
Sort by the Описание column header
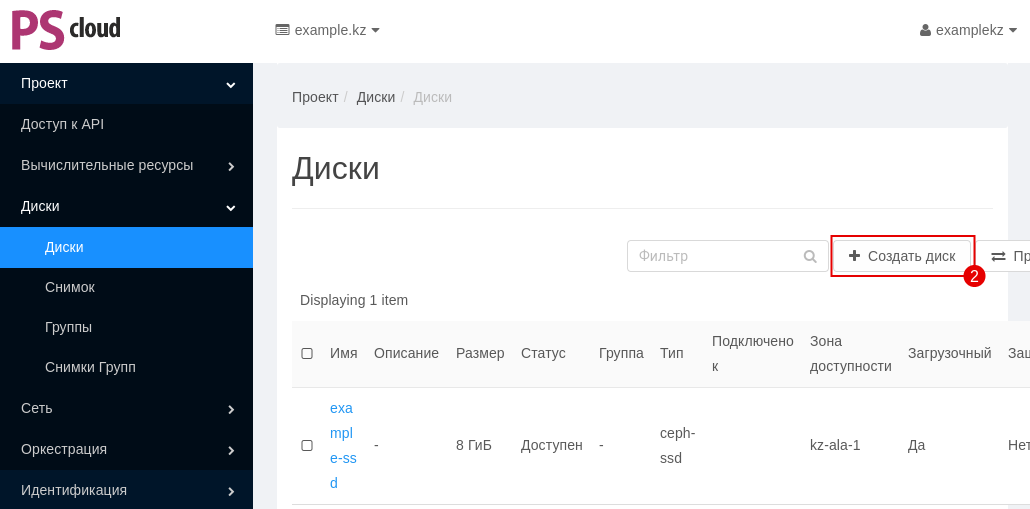coord(406,353)
